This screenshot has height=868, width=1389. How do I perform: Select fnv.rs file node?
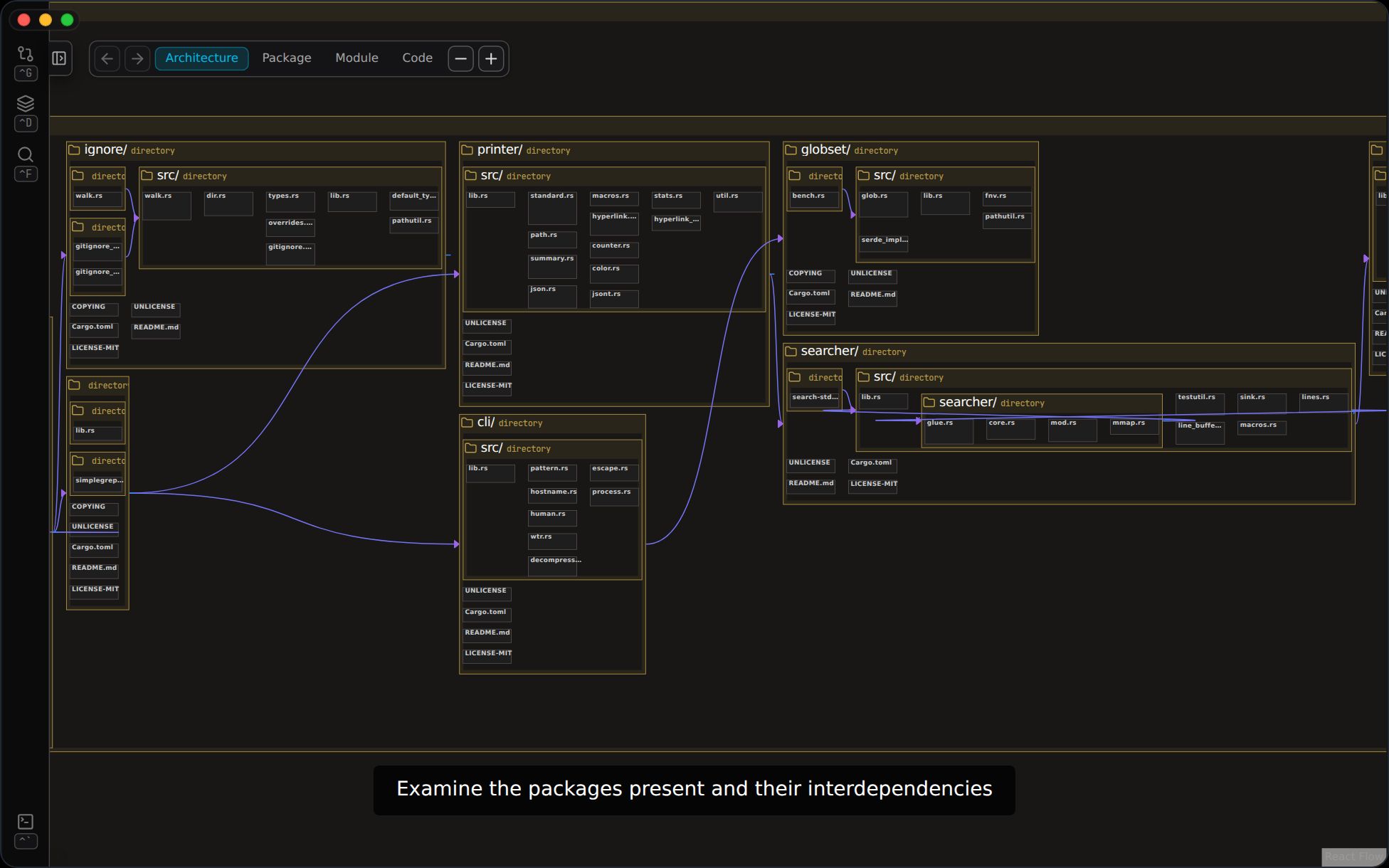coord(1007,199)
